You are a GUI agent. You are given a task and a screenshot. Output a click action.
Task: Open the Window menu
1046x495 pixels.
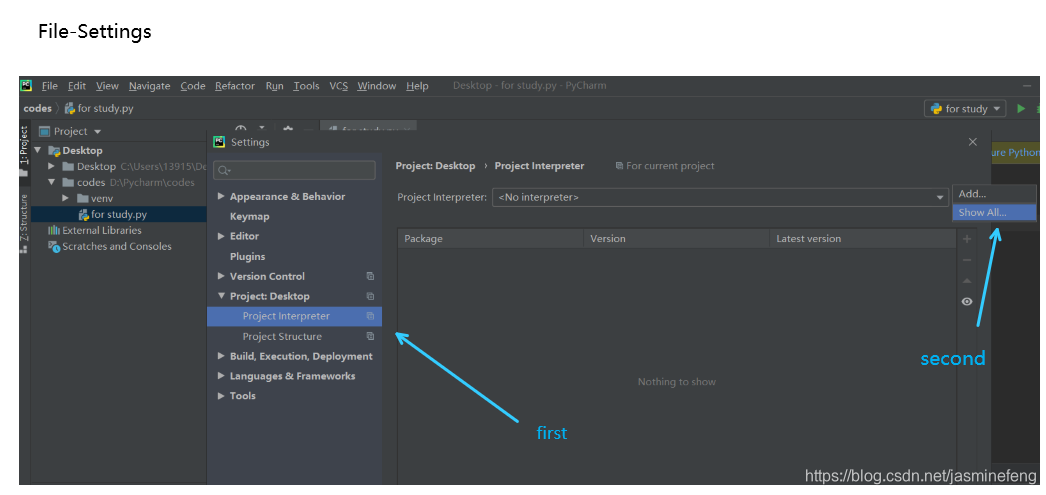coord(376,85)
